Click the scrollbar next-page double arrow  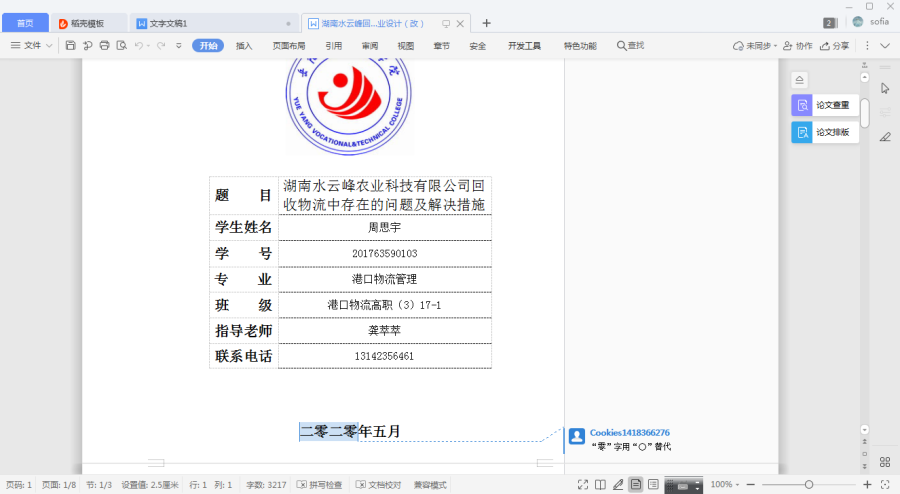click(x=864, y=466)
